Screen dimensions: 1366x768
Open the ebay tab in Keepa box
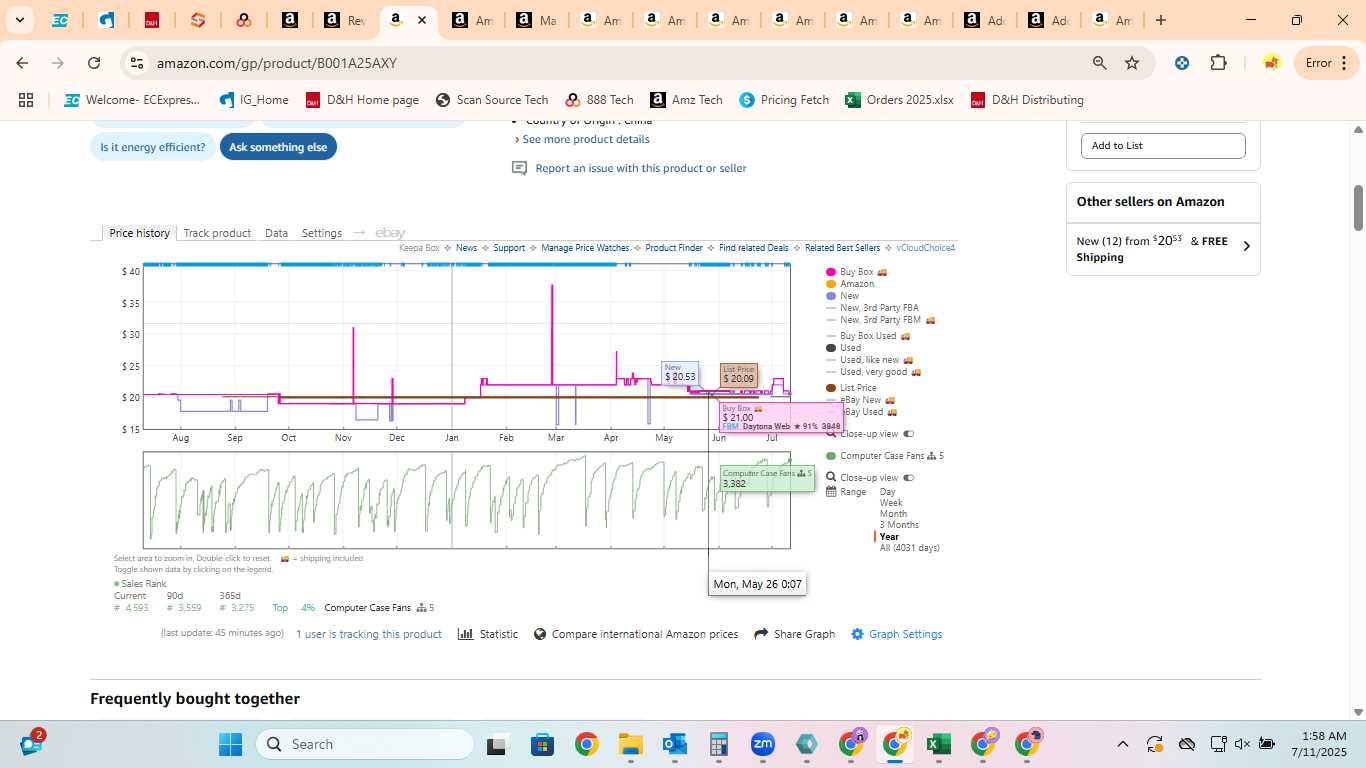(390, 233)
